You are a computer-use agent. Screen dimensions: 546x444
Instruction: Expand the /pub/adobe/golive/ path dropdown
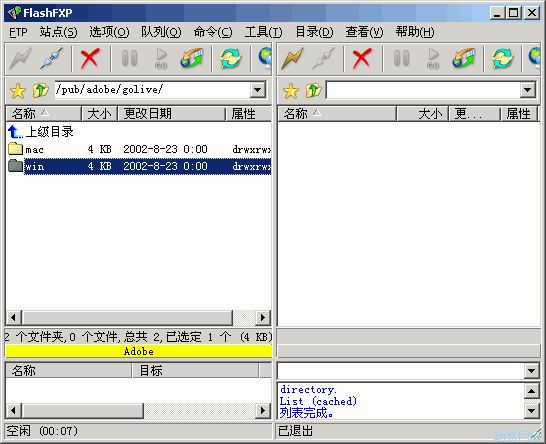258,90
